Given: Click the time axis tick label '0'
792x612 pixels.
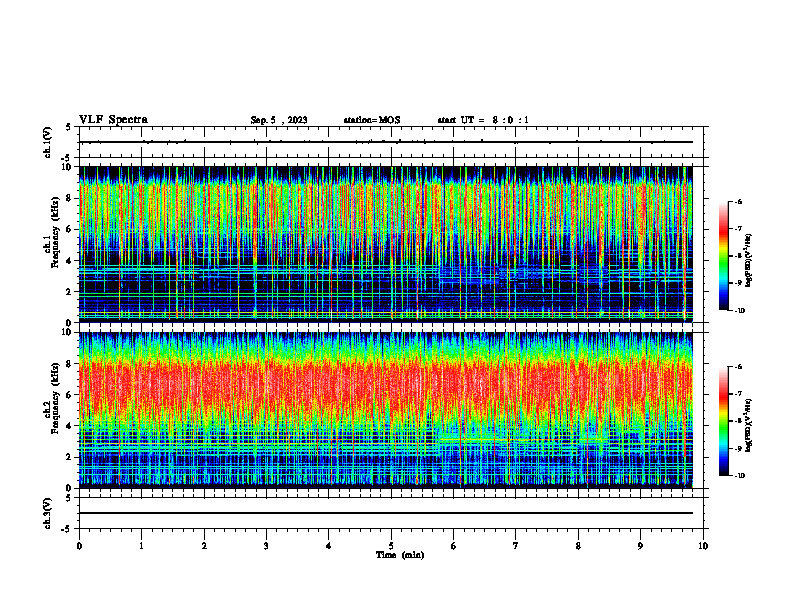Looking at the screenshot, I should coord(79,546).
